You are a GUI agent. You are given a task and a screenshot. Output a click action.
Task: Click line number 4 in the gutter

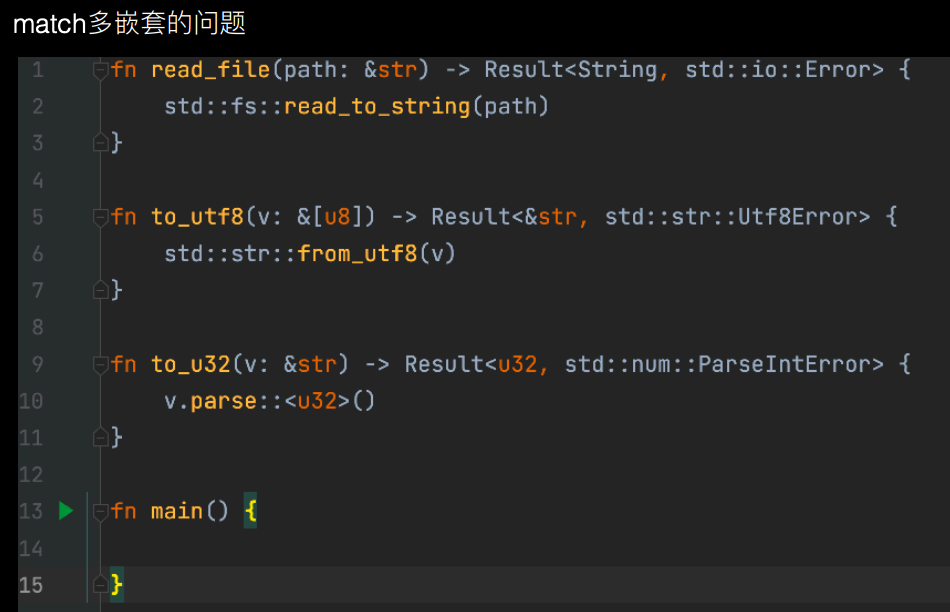tap(37, 180)
